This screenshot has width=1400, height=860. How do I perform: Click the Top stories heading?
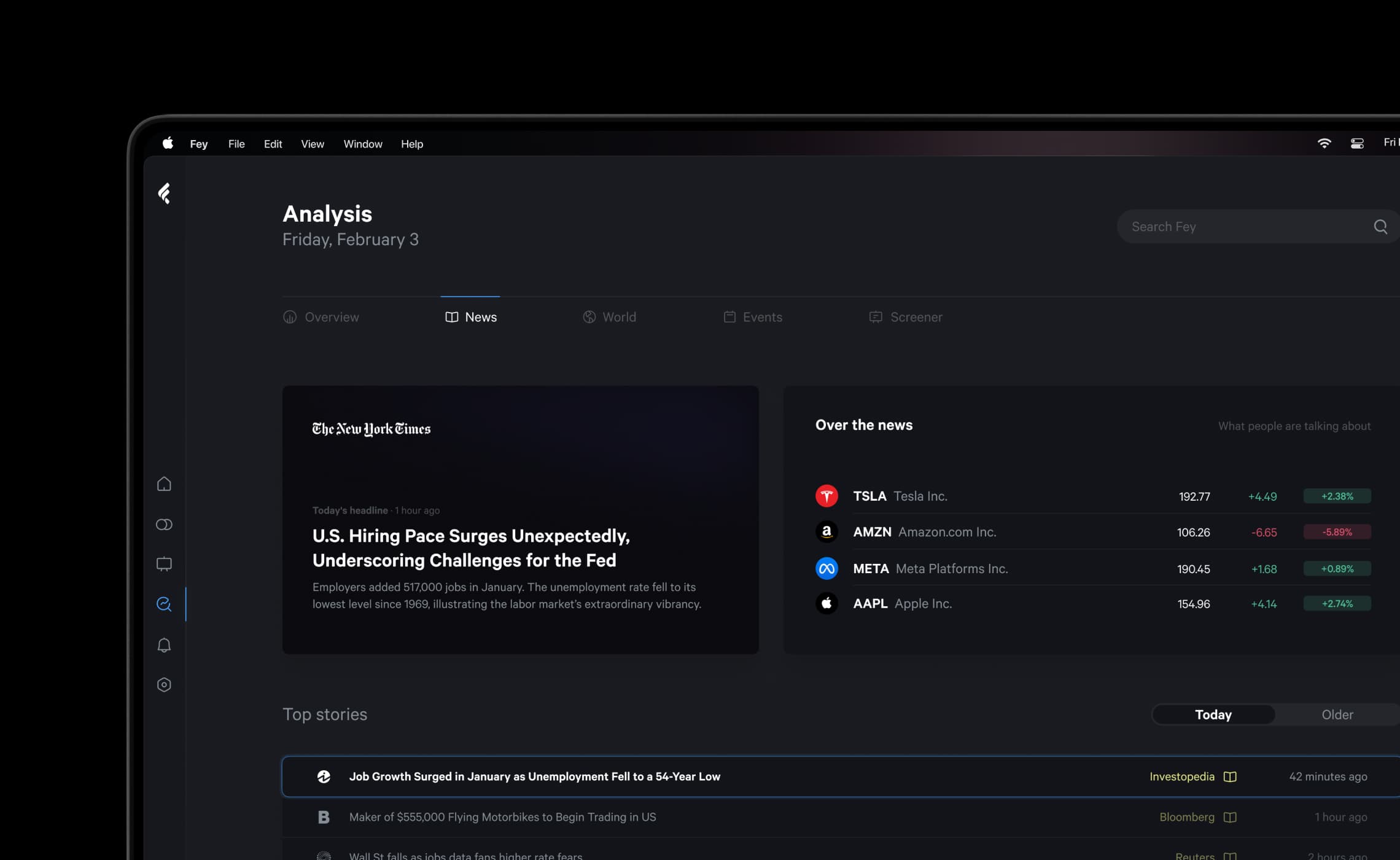pyautogui.click(x=325, y=714)
